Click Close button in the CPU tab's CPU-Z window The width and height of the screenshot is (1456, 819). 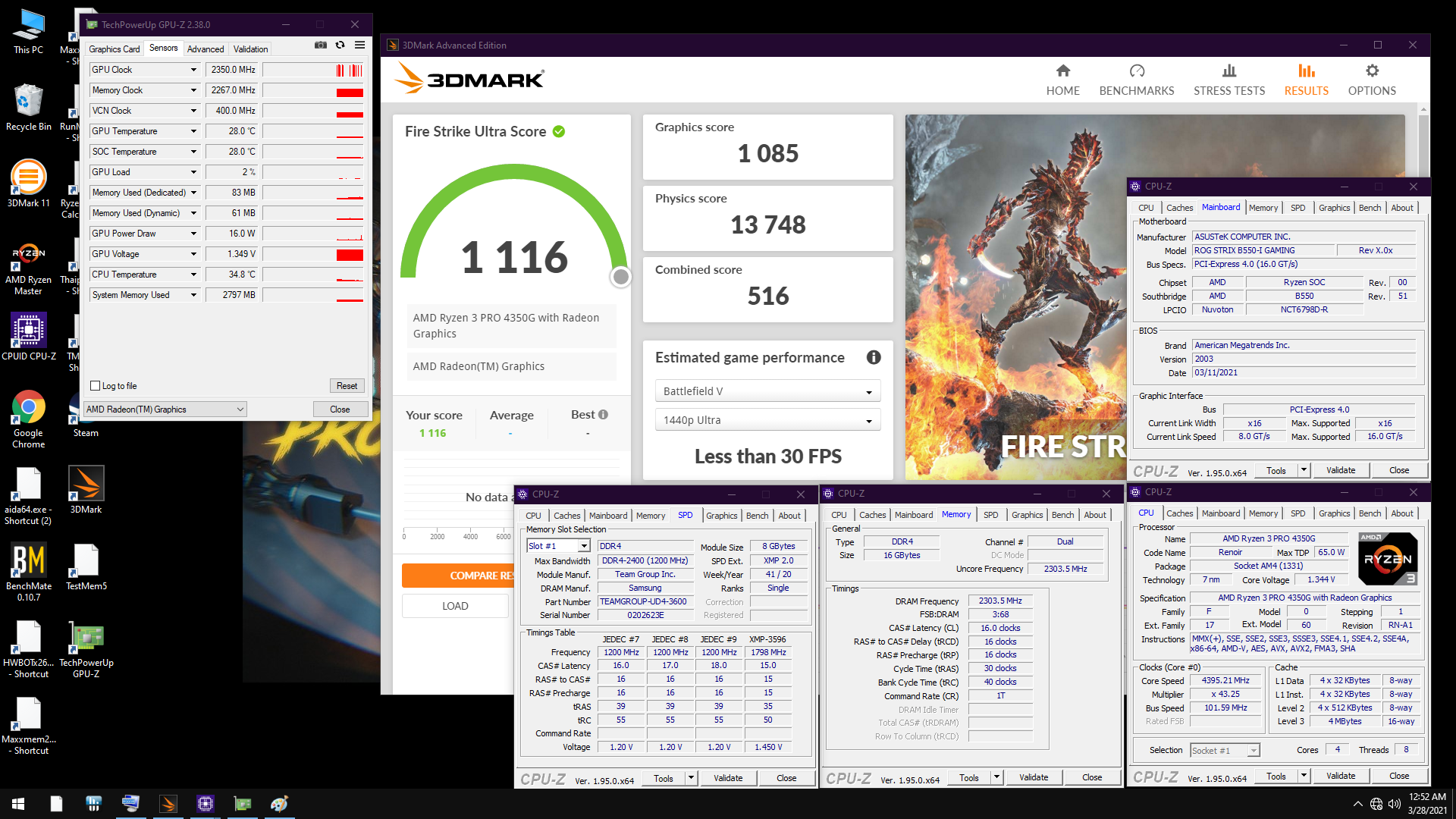click(x=1399, y=776)
